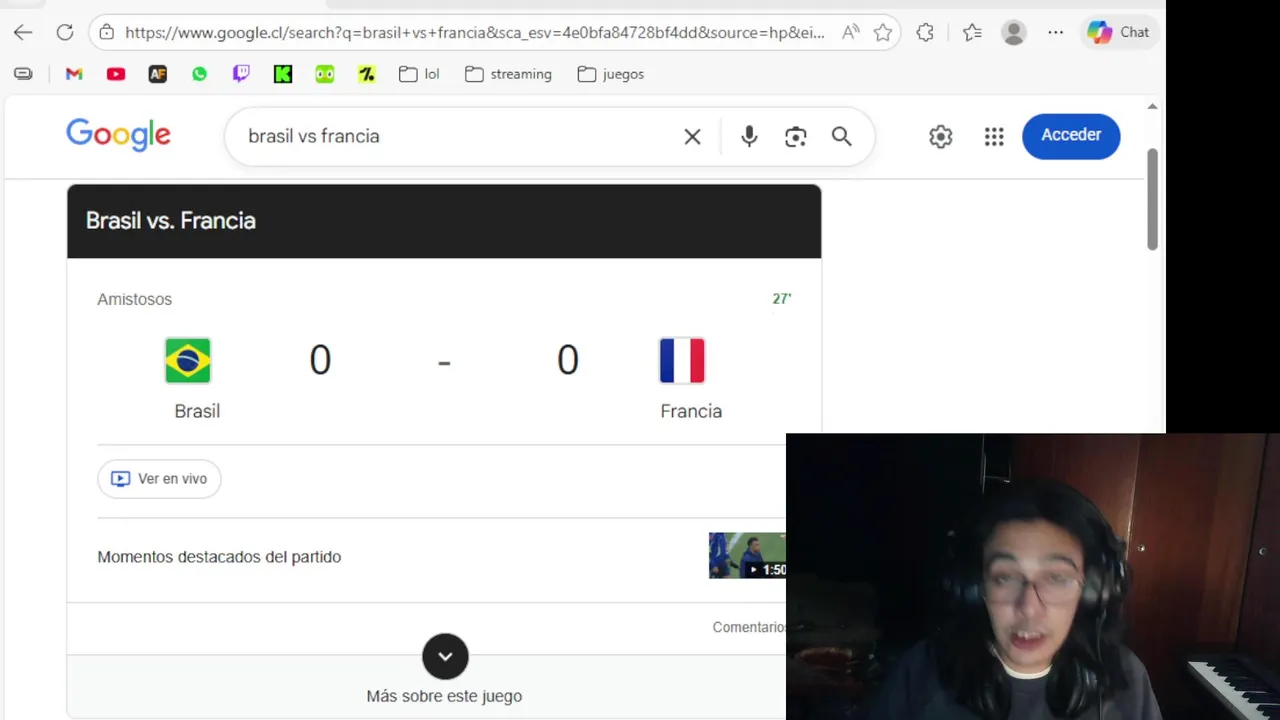Open the read aloud icon in address bar
This screenshot has width=1280, height=720.
(850, 32)
